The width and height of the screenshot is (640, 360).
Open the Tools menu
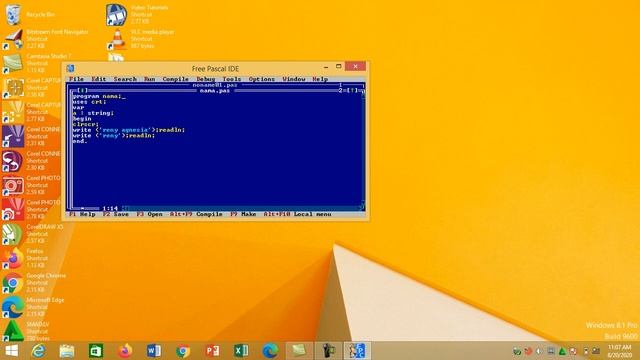(231, 79)
